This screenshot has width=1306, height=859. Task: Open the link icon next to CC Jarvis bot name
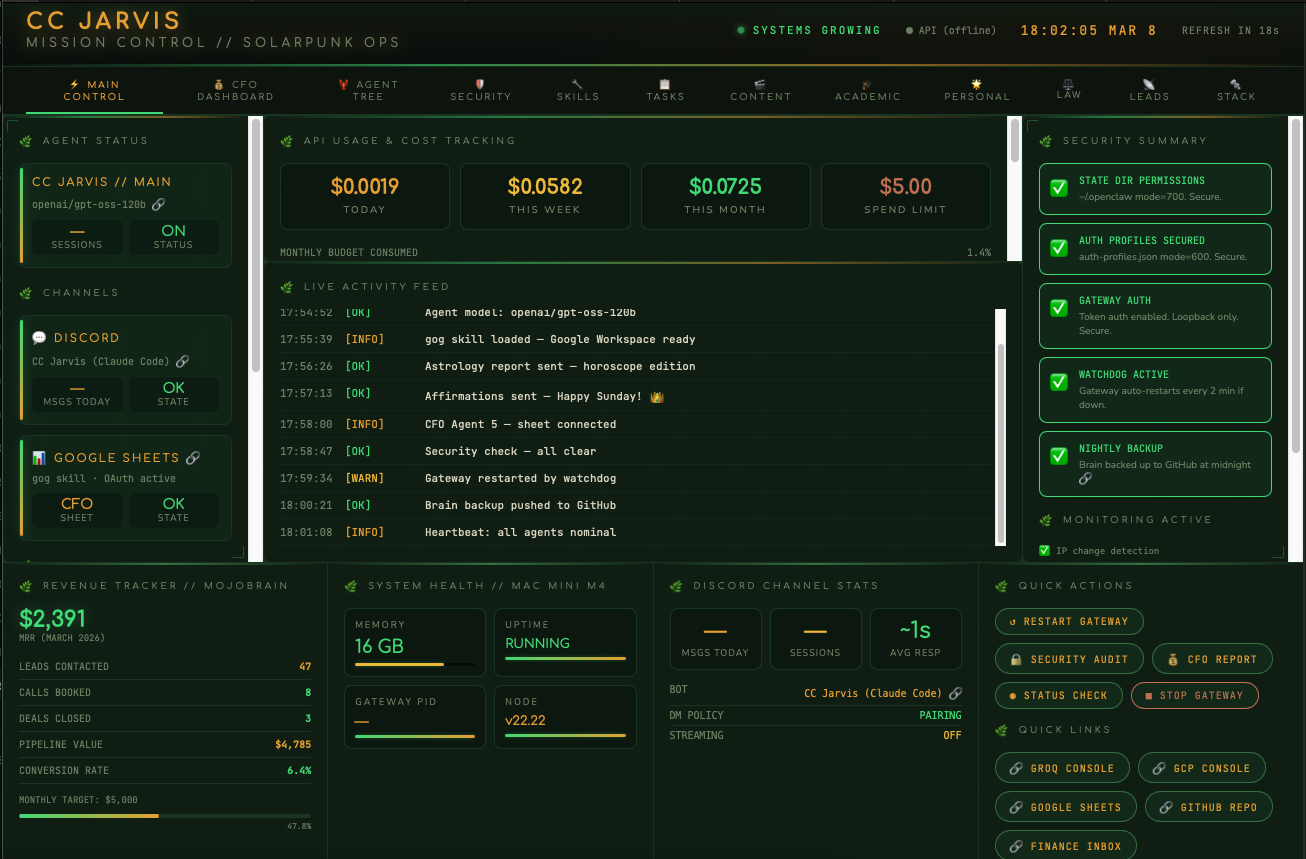(955, 693)
